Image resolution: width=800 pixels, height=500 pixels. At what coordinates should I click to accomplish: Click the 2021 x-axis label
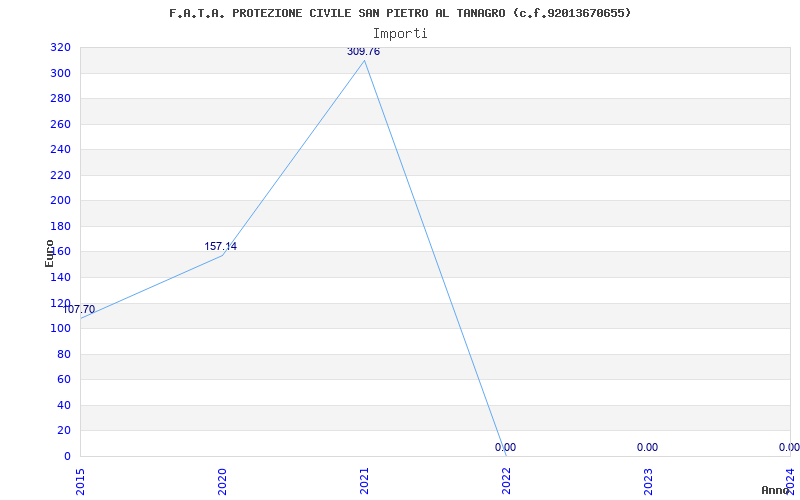(364, 482)
